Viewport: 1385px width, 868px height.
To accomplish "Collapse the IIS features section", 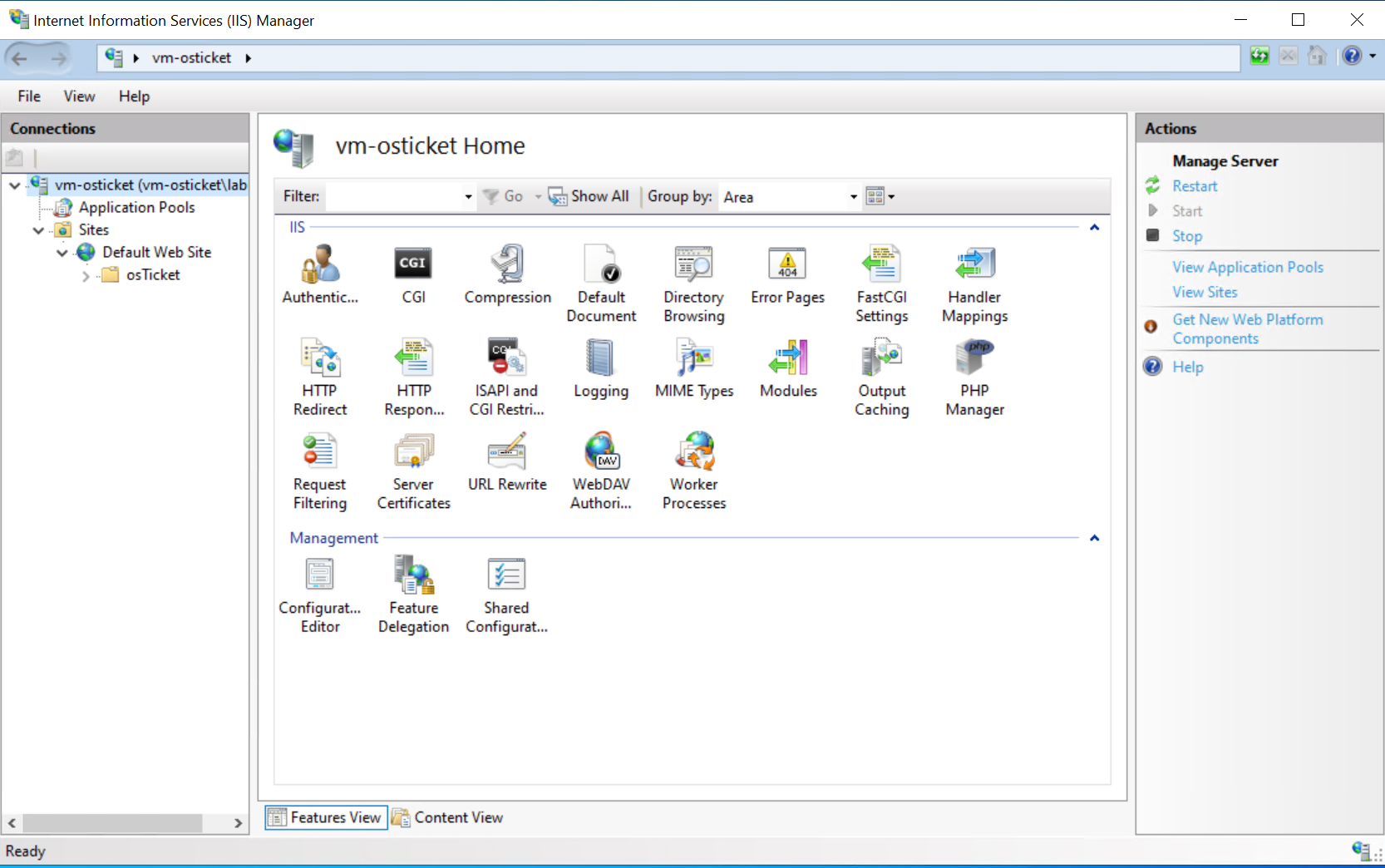I will pos(1093,226).
